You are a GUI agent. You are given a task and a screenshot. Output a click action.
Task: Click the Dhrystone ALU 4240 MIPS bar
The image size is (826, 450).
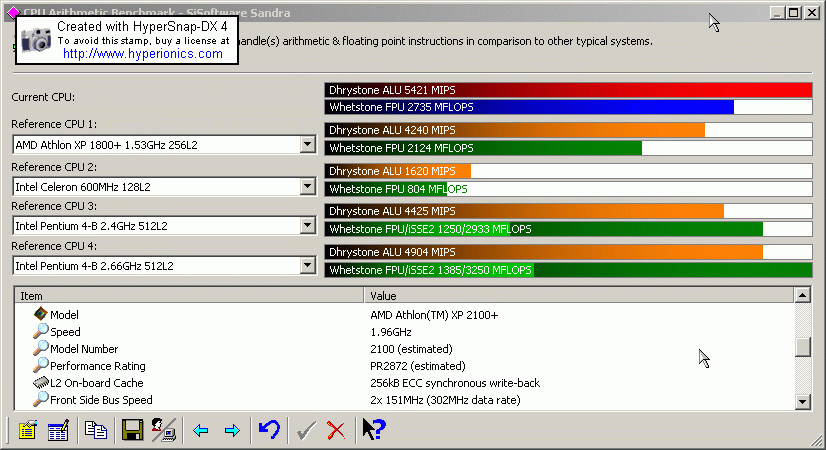[x=568, y=130]
